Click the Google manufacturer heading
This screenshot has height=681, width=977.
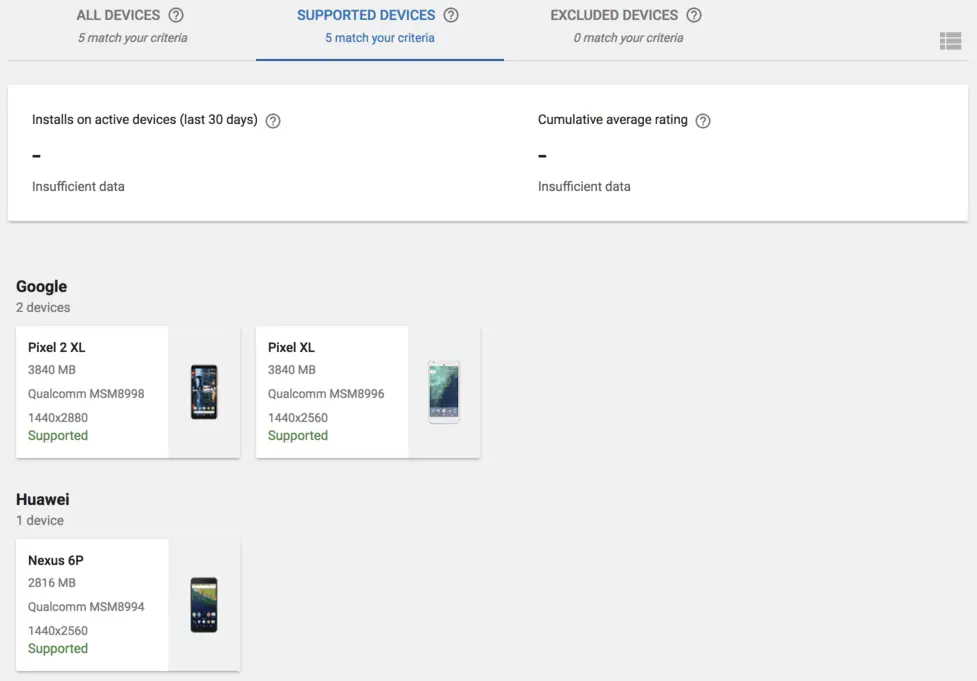[x=42, y=287]
